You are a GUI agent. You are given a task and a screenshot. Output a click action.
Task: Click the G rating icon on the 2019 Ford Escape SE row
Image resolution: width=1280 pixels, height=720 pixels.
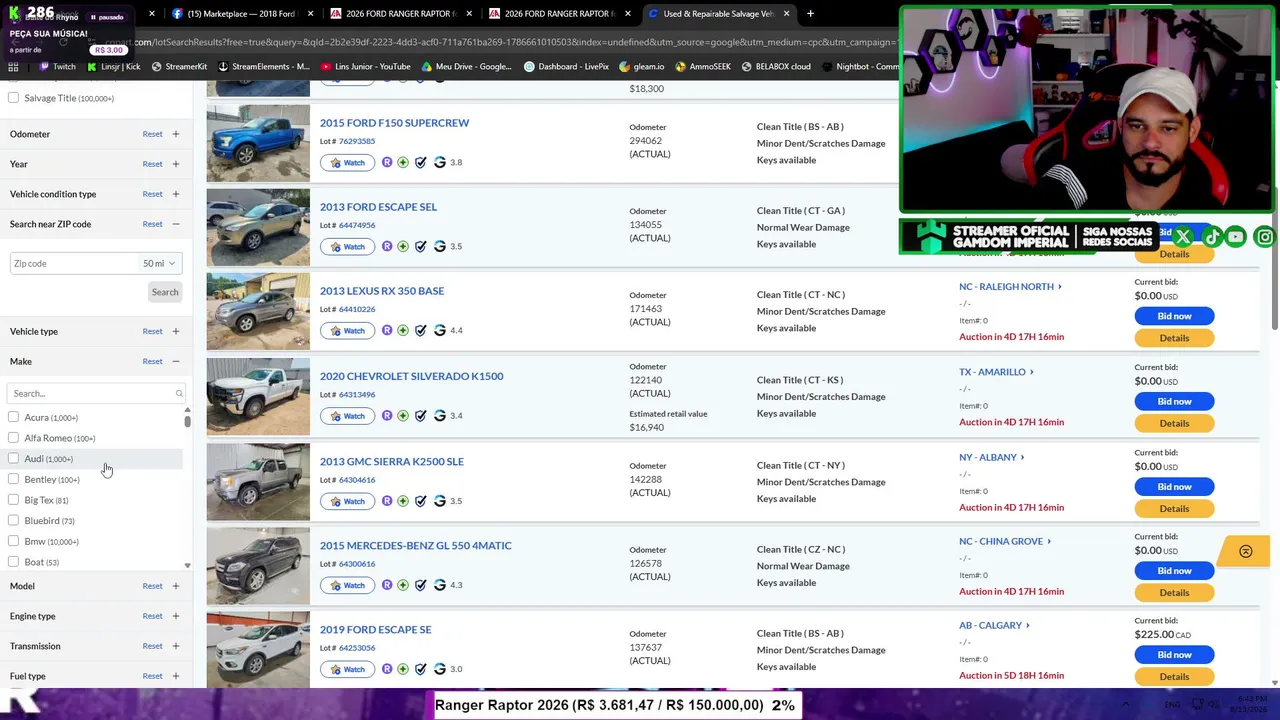coord(439,669)
